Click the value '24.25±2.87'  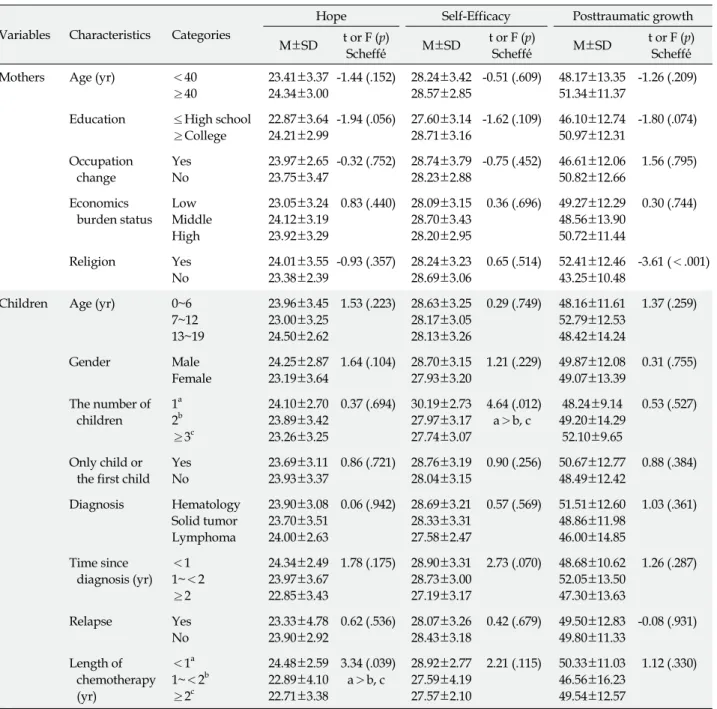click(298, 362)
